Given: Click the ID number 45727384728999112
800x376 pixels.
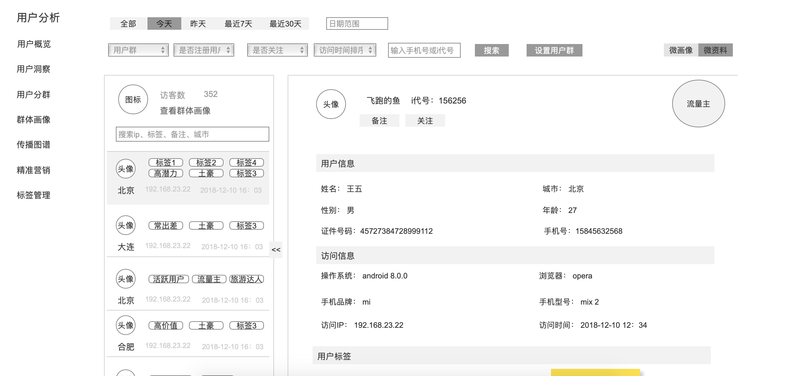Looking at the screenshot, I should click(396, 231).
